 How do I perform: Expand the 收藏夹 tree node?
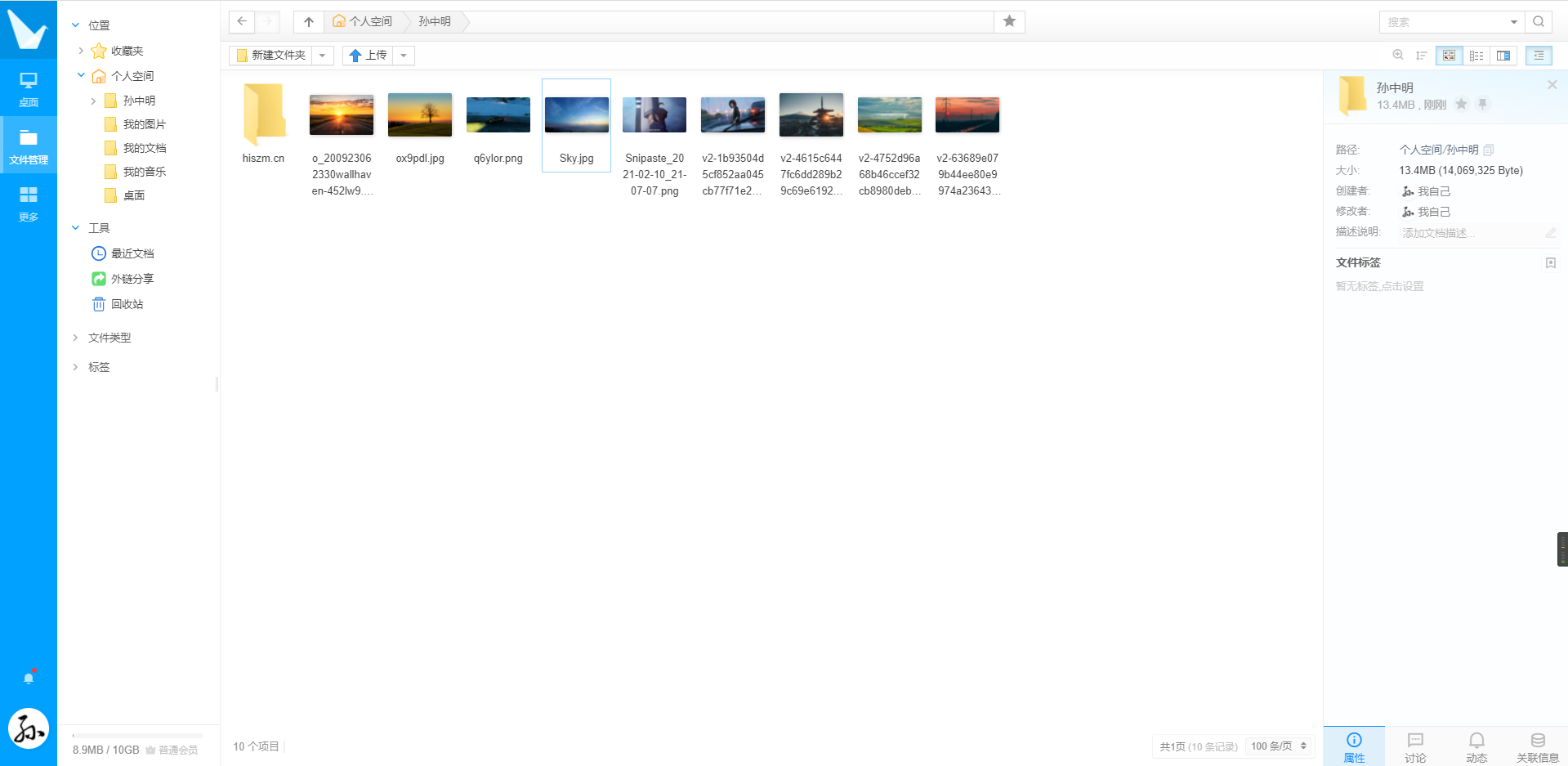click(x=81, y=51)
